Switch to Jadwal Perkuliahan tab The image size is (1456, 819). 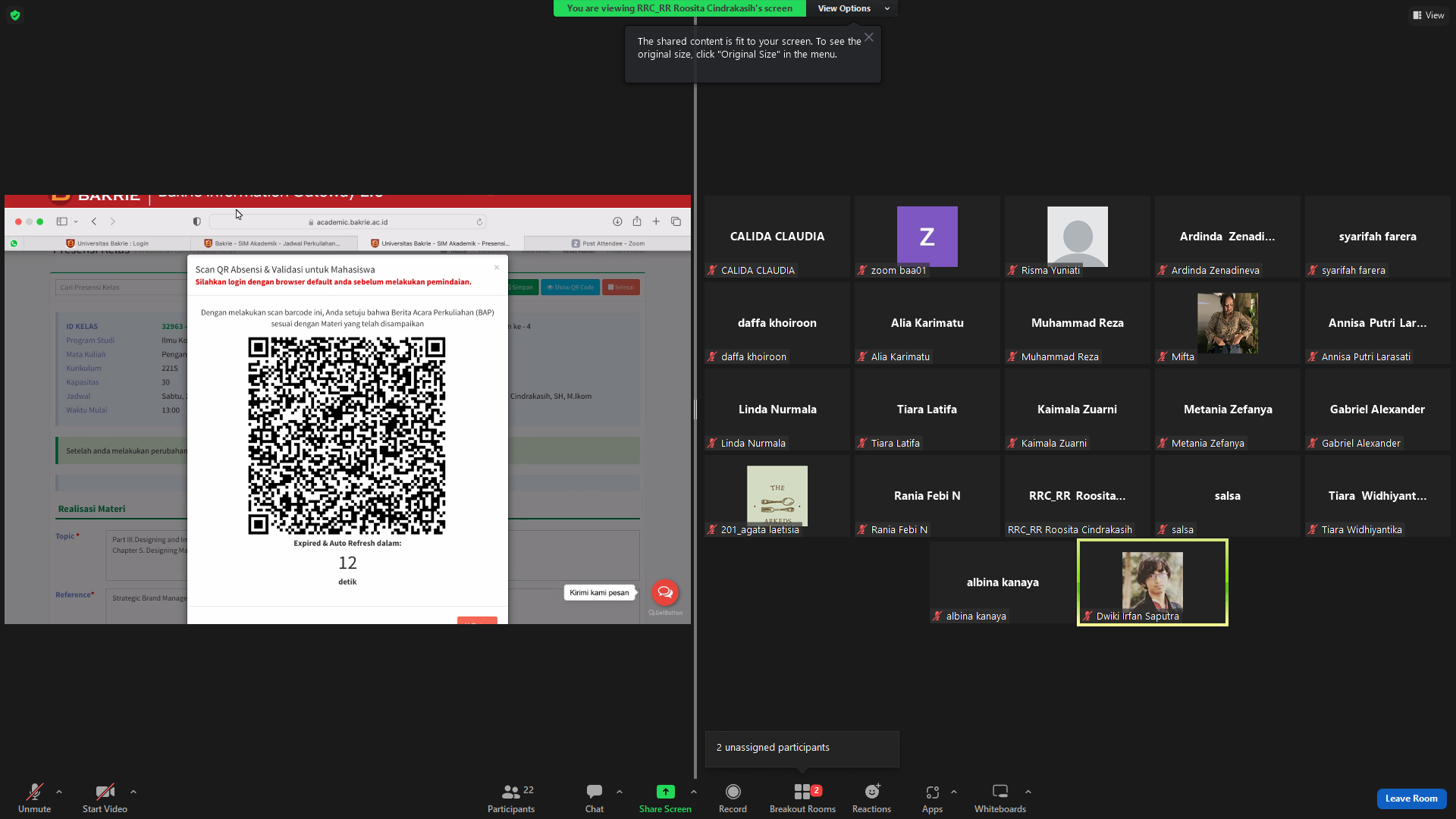[x=273, y=243]
